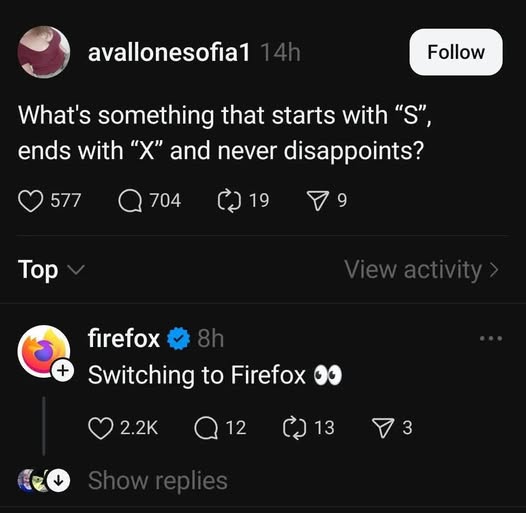Click the verified badge next to firefox
Screen dimensions: 526x513
click(x=179, y=339)
